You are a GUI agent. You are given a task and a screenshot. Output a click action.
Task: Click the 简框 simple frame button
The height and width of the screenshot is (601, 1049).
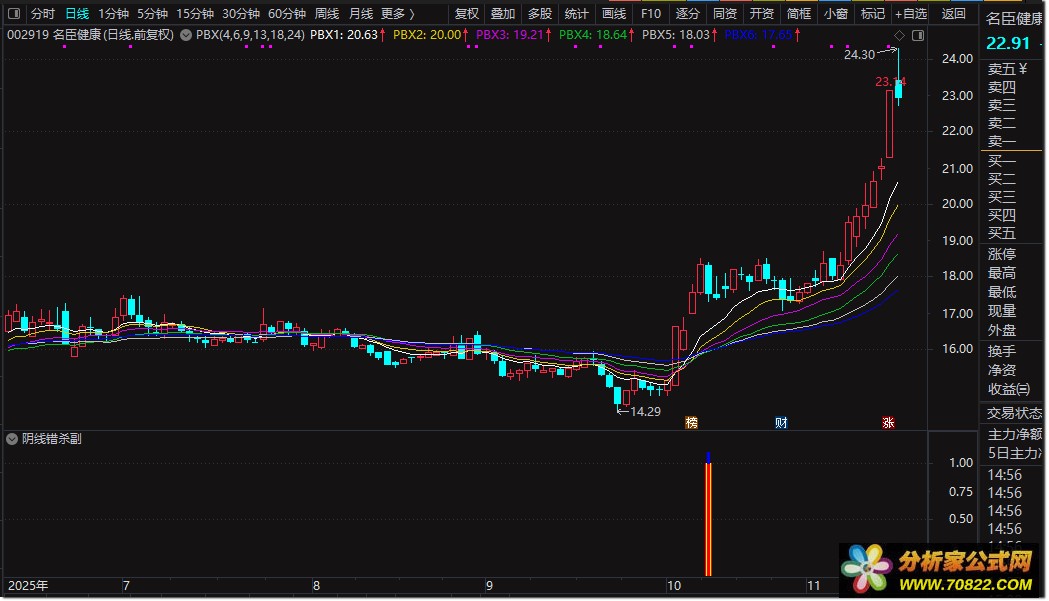coord(799,13)
